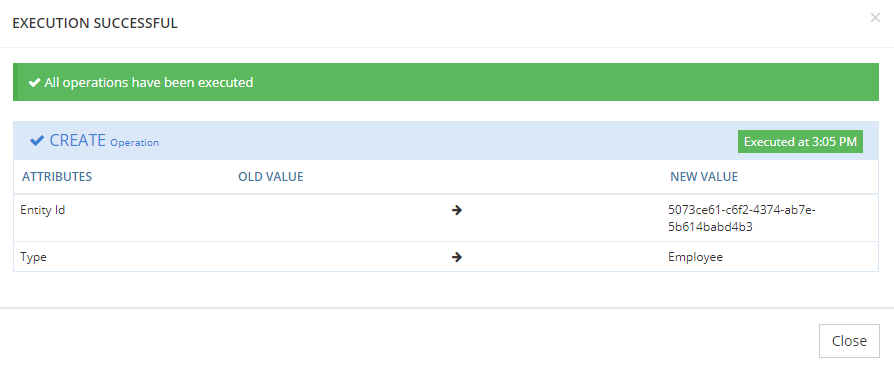Click the new Entity Id GUID value
Screen dimensions: 894x368
pos(742,218)
